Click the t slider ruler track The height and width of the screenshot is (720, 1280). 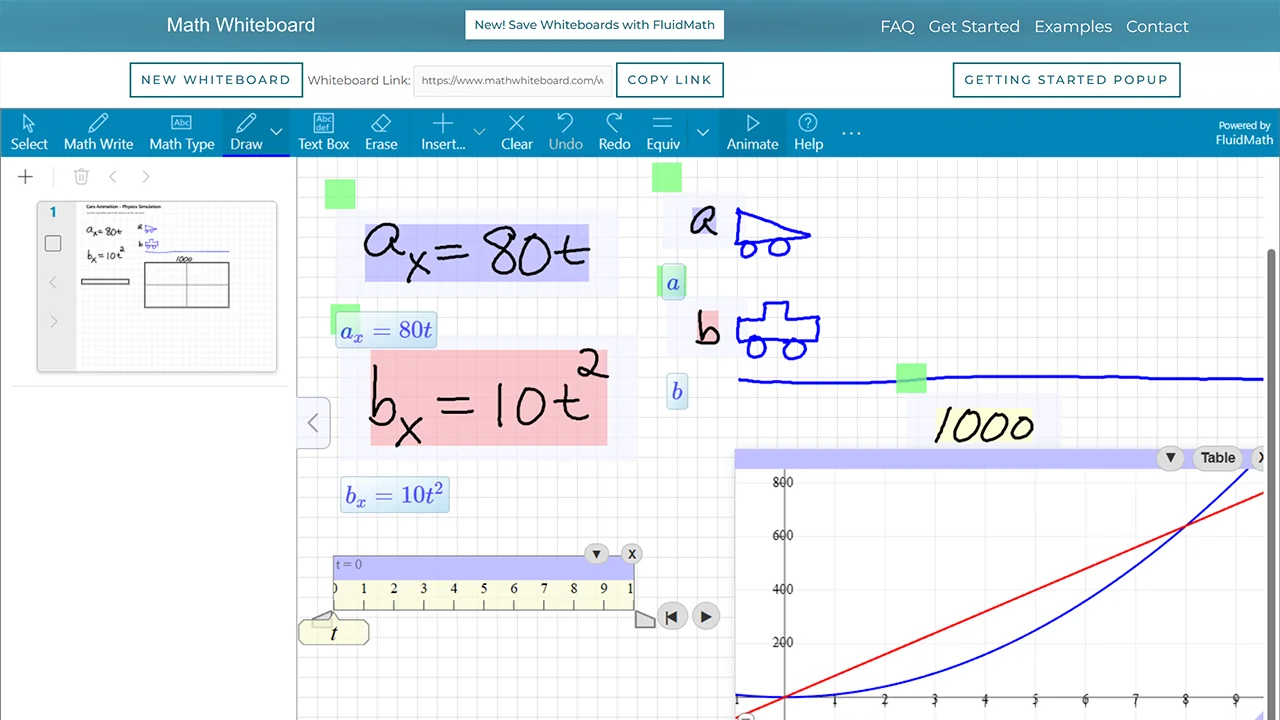[483, 596]
